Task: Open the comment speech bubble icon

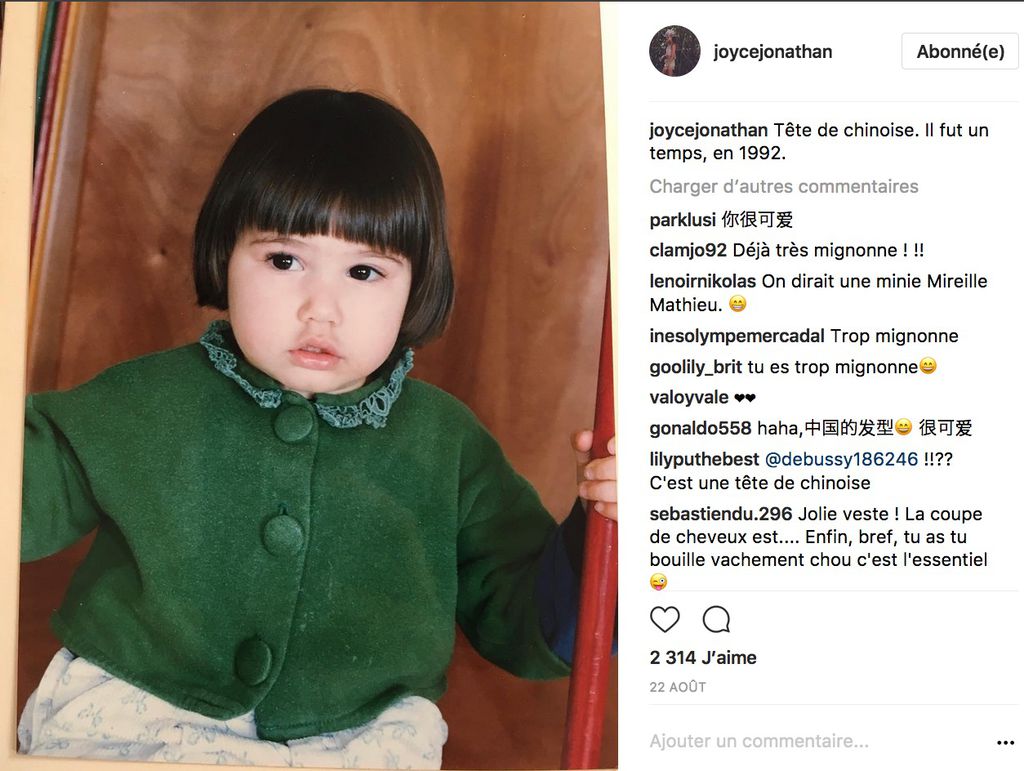Action: 716,619
